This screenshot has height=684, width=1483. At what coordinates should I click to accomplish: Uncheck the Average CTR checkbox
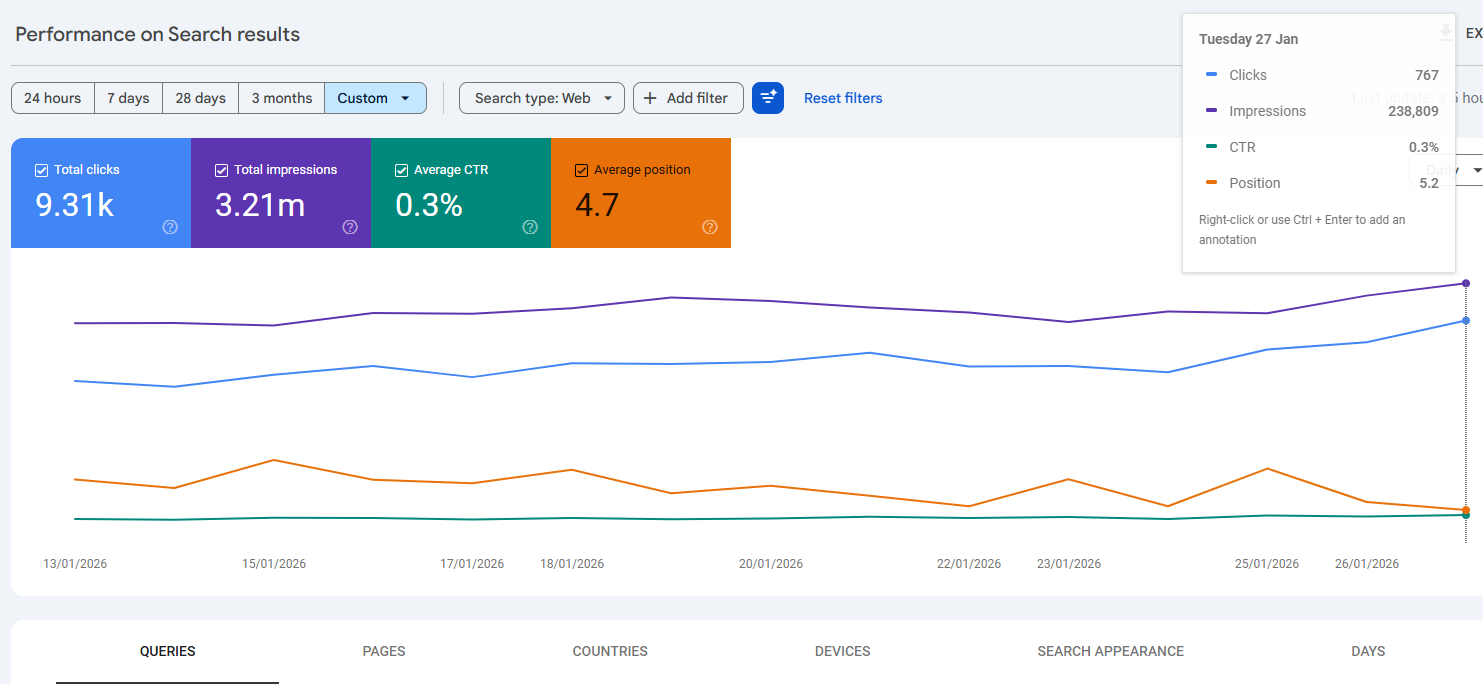click(x=401, y=170)
